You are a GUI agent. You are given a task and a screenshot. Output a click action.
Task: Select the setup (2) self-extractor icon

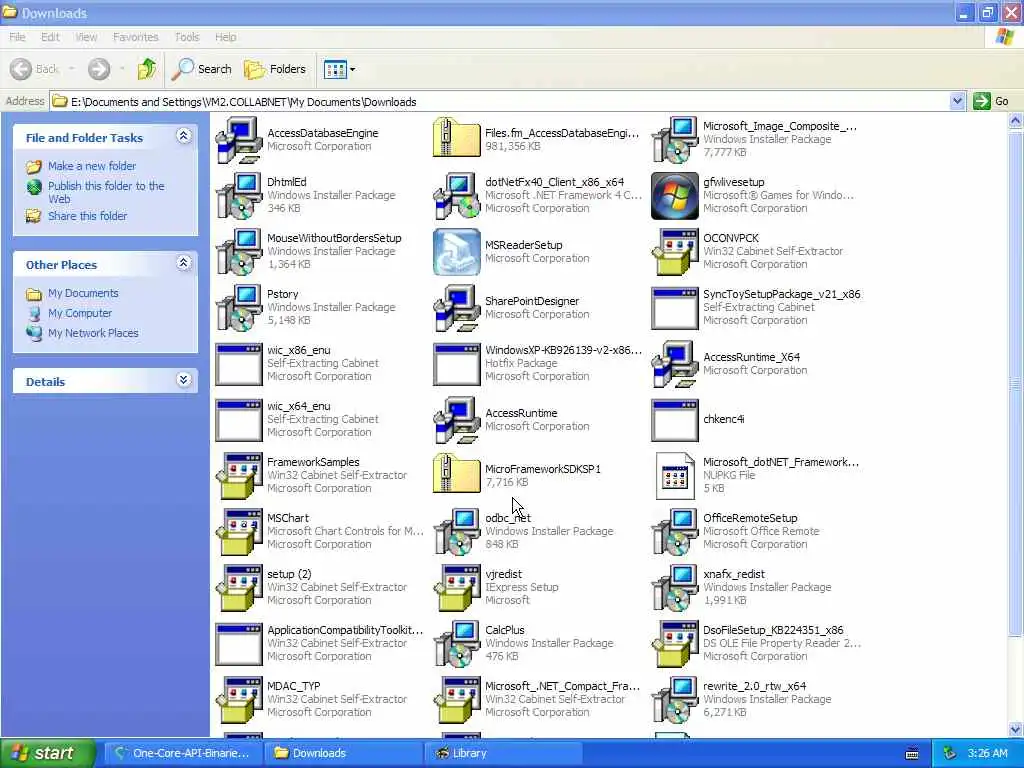coord(239,588)
